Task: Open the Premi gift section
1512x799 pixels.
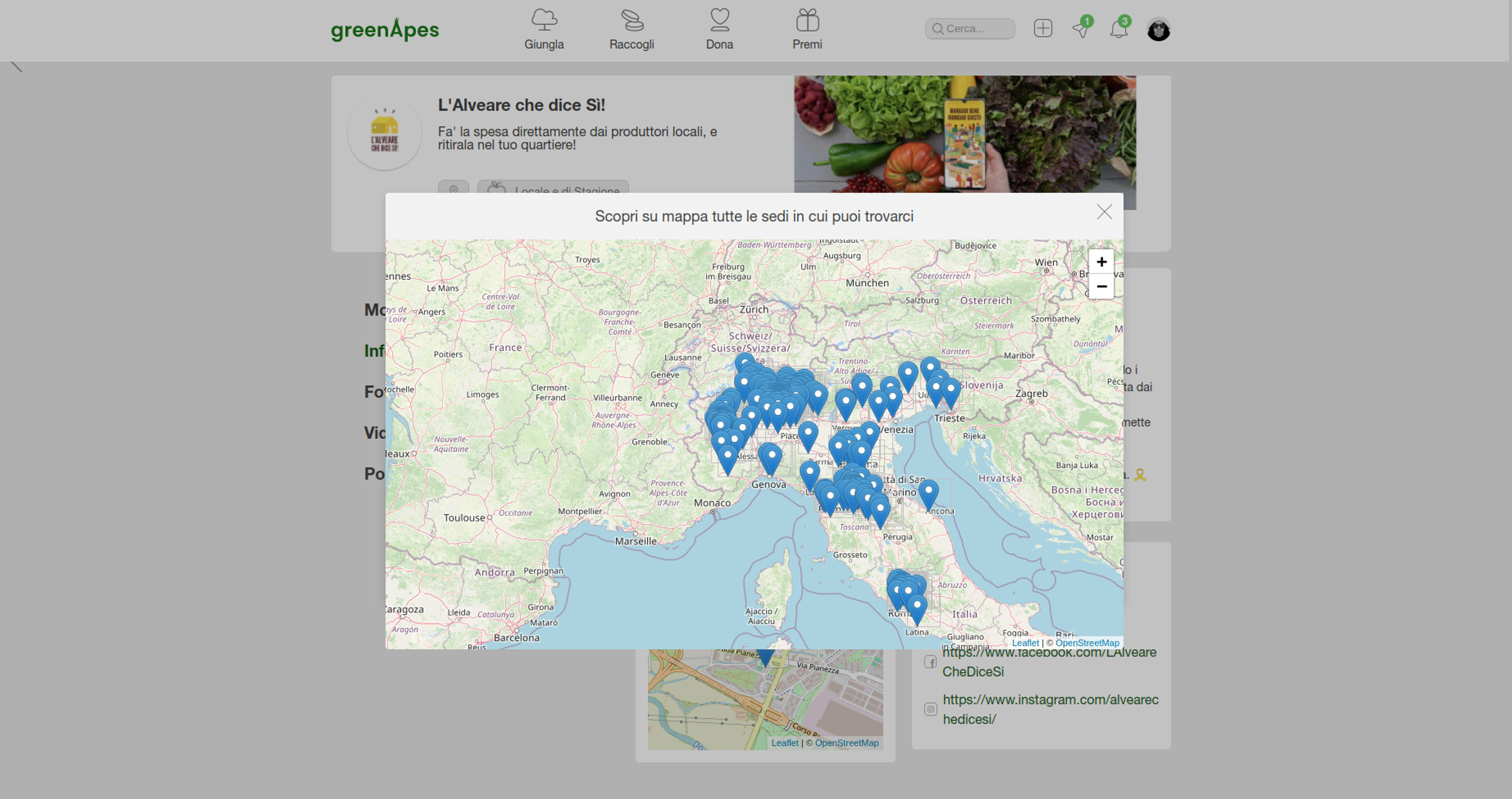Action: [x=807, y=30]
